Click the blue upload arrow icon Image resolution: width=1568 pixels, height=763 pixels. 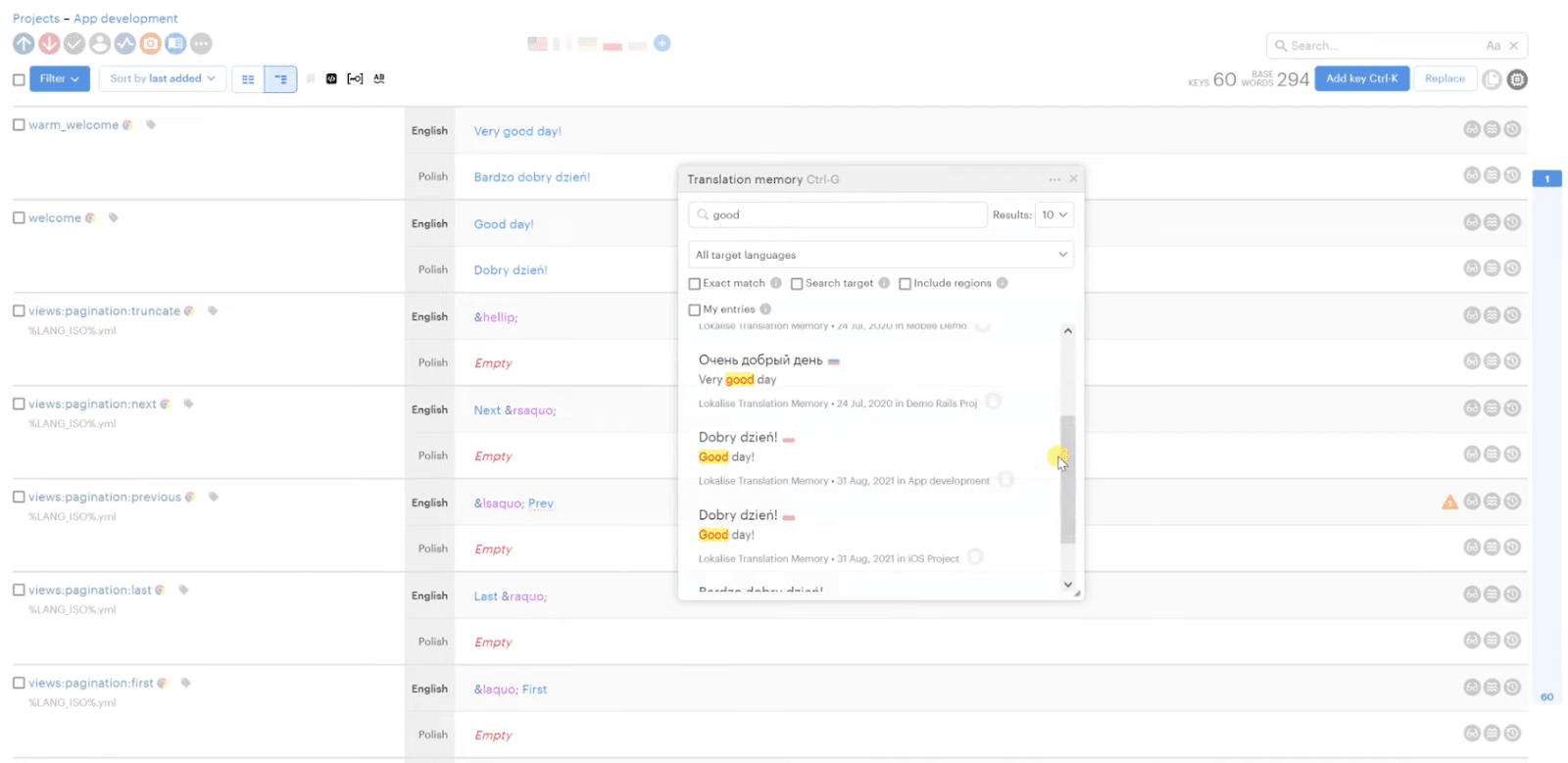point(24,44)
